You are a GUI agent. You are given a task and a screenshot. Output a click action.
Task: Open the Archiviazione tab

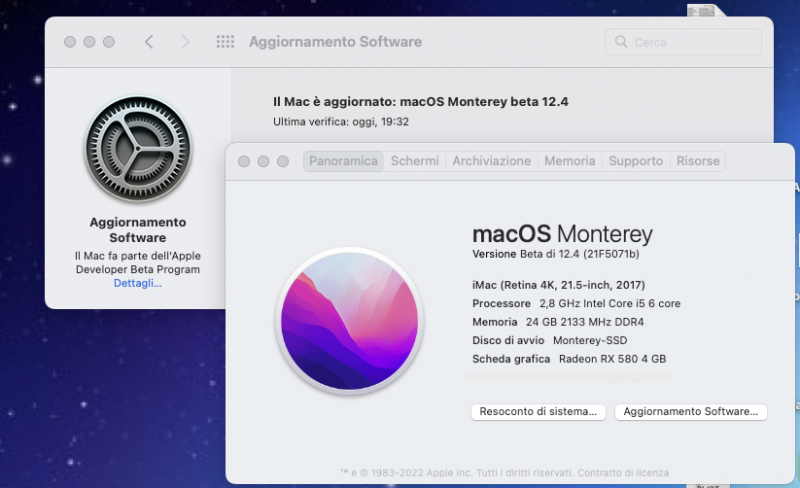point(491,161)
